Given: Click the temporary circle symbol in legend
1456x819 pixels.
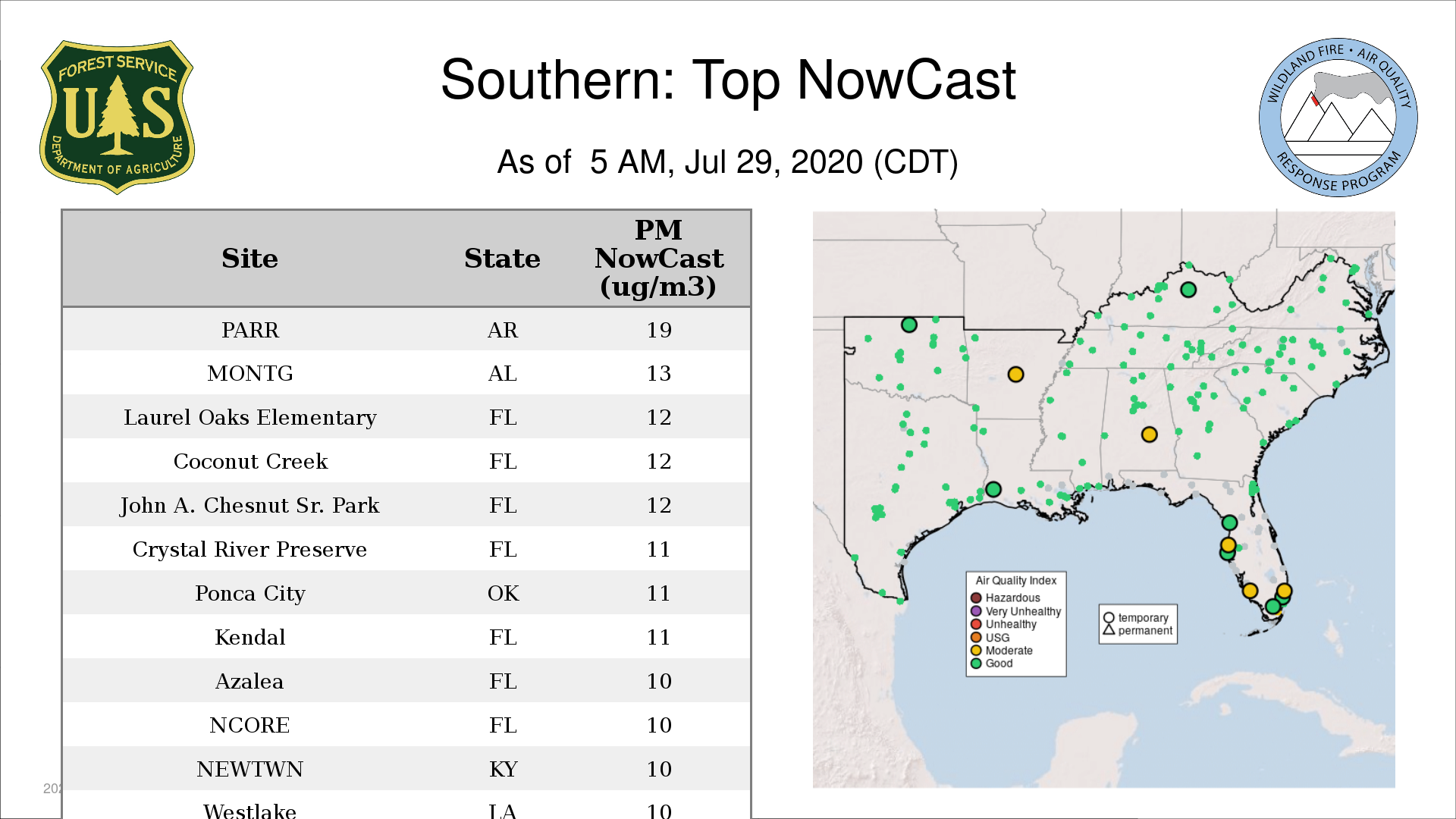Looking at the screenshot, I should (x=1109, y=617).
